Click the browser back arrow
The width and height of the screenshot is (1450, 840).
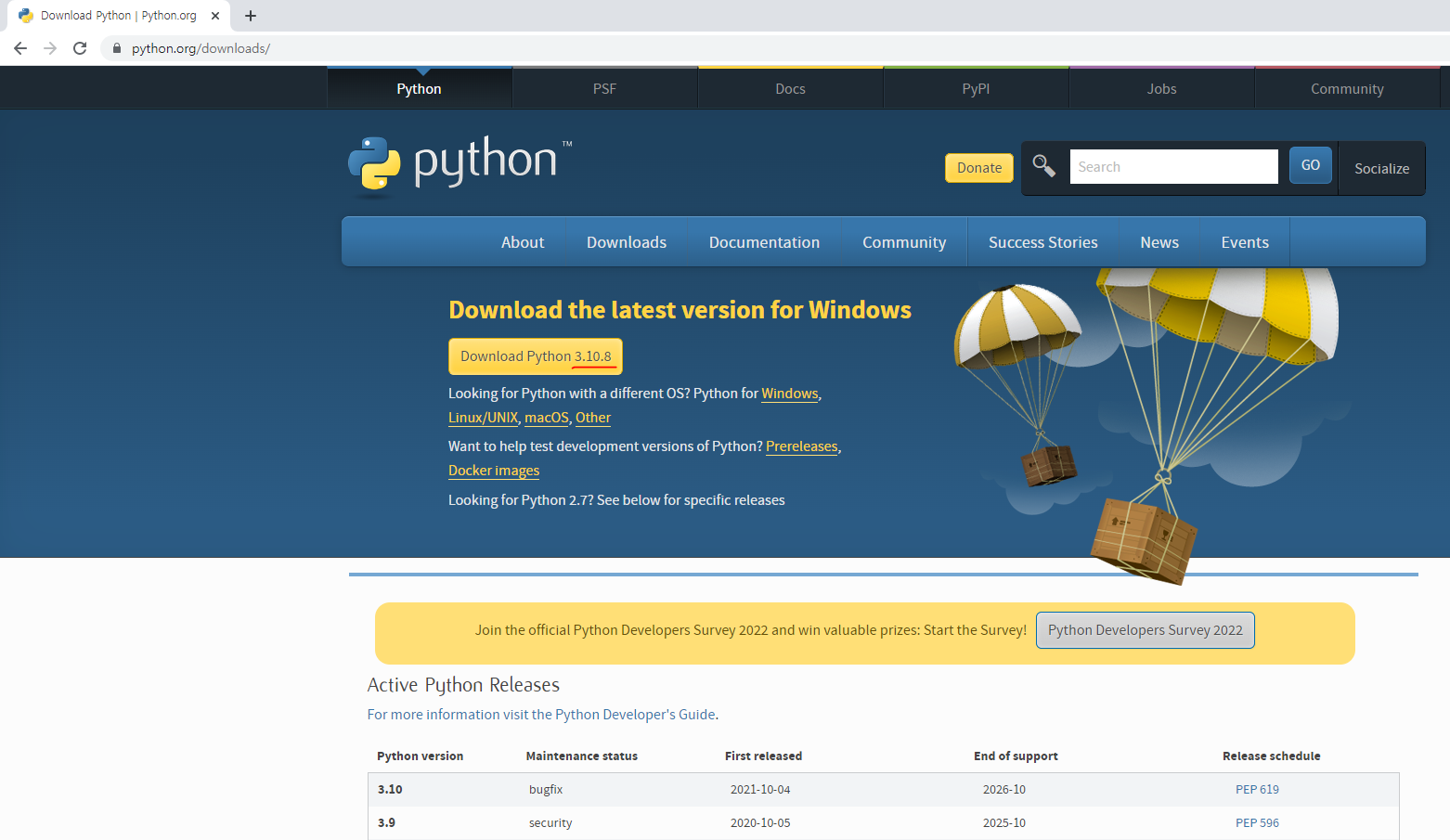[x=20, y=48]
